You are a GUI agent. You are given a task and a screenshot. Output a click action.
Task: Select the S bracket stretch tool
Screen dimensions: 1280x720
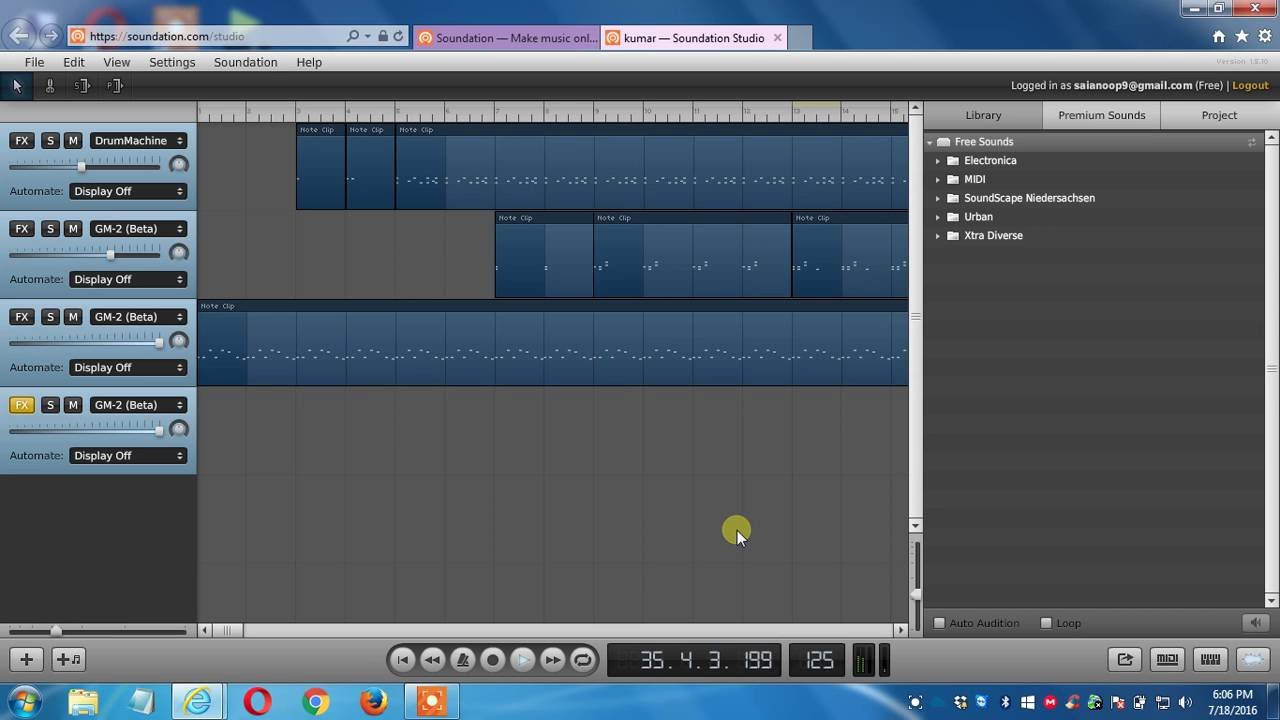coord(82,86)
